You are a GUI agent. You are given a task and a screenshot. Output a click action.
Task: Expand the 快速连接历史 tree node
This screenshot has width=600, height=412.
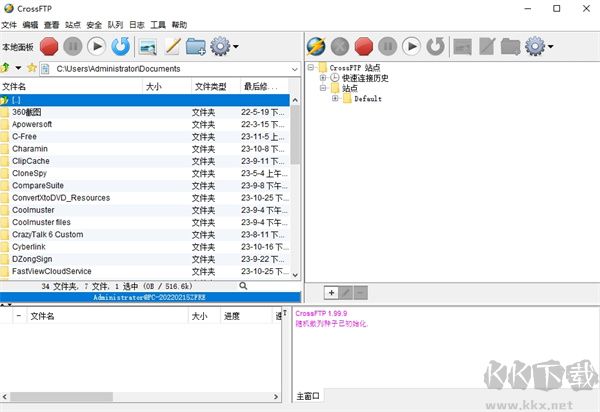click(323, 78)
